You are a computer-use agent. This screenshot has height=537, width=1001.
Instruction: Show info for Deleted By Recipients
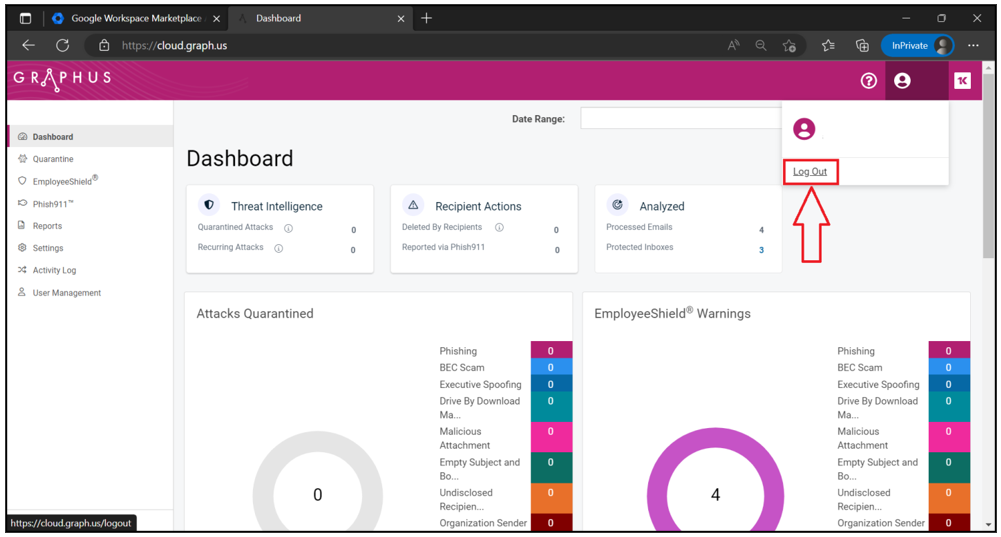(x=499, y=227)
